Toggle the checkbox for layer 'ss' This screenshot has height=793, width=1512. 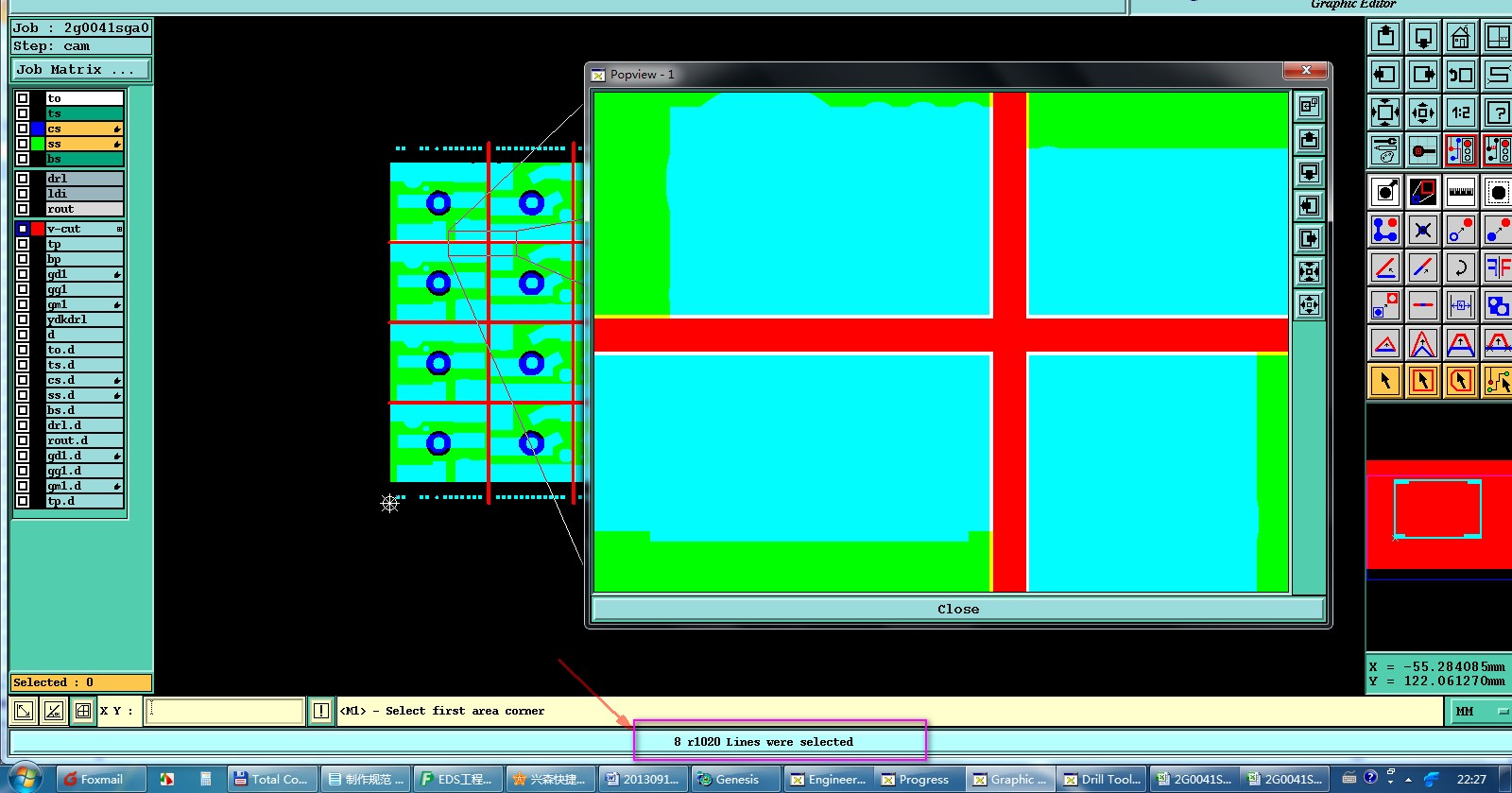click(23, 144)
